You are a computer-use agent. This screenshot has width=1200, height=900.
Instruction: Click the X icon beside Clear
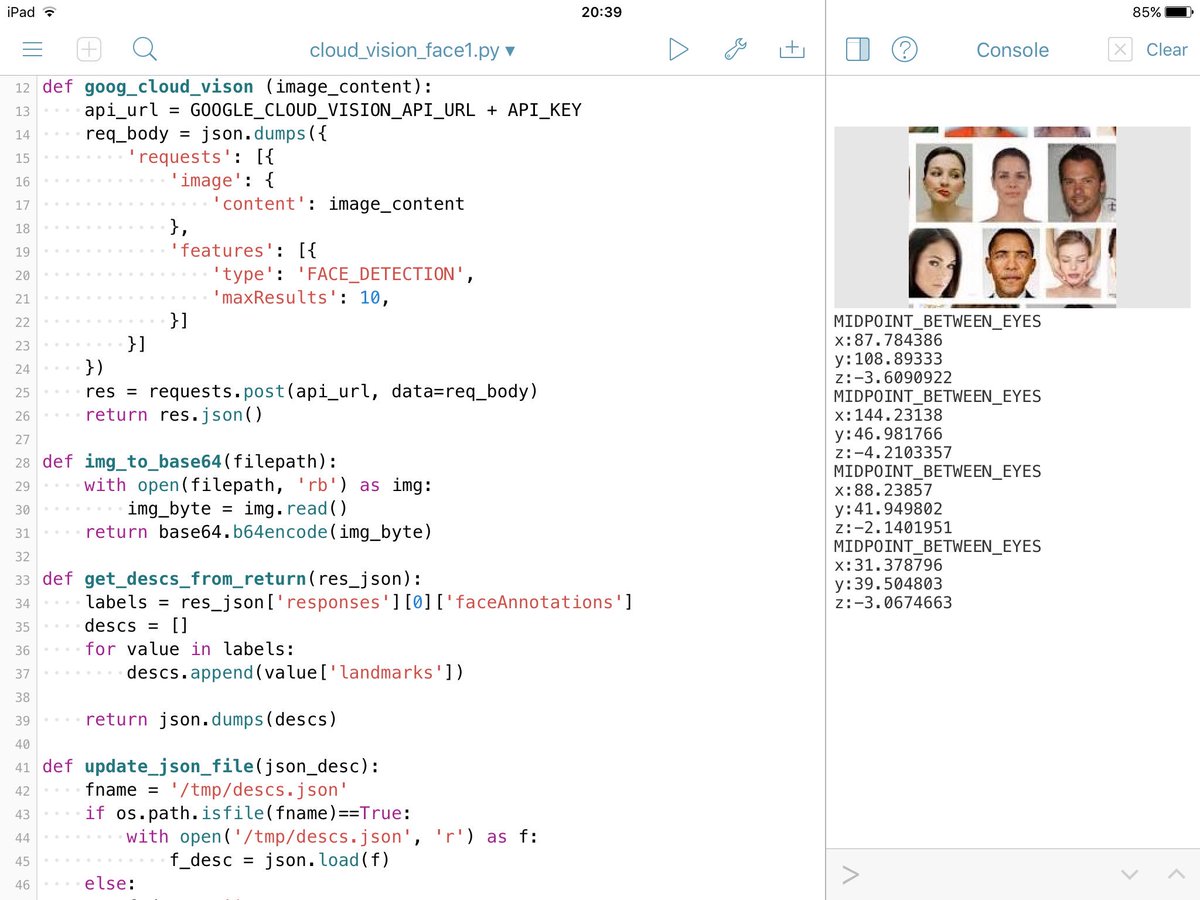[x=1120, y=49]
